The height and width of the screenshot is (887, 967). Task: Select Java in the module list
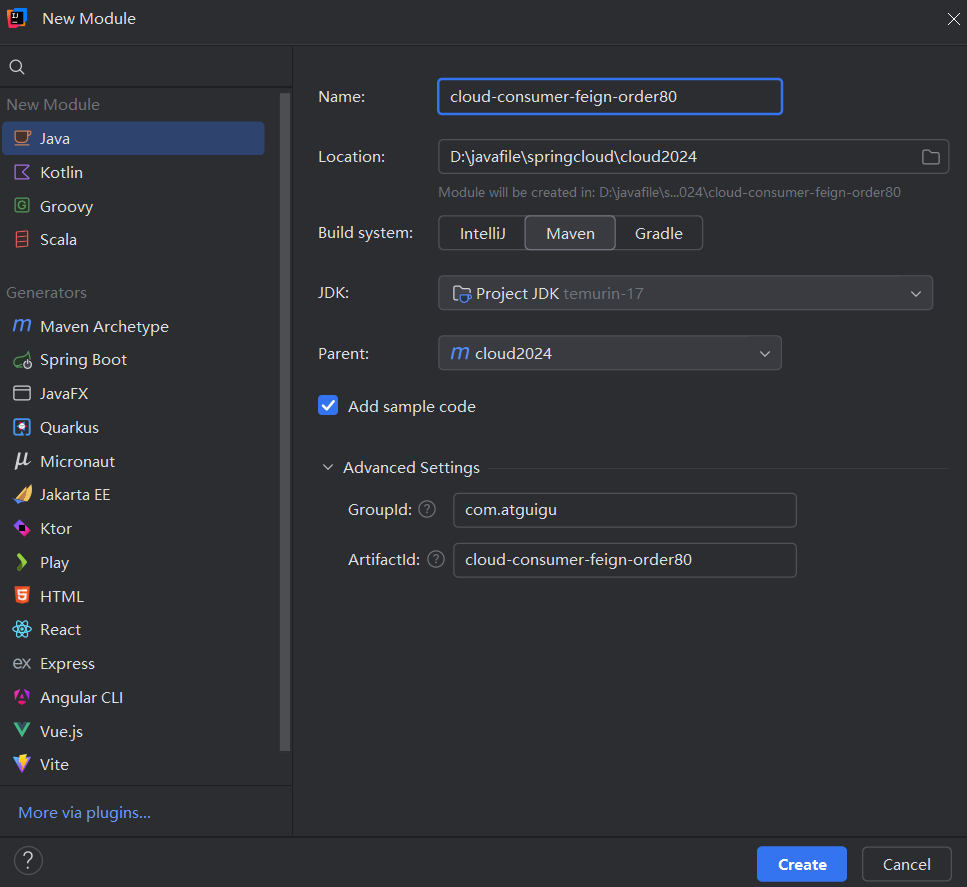[133, 138]
